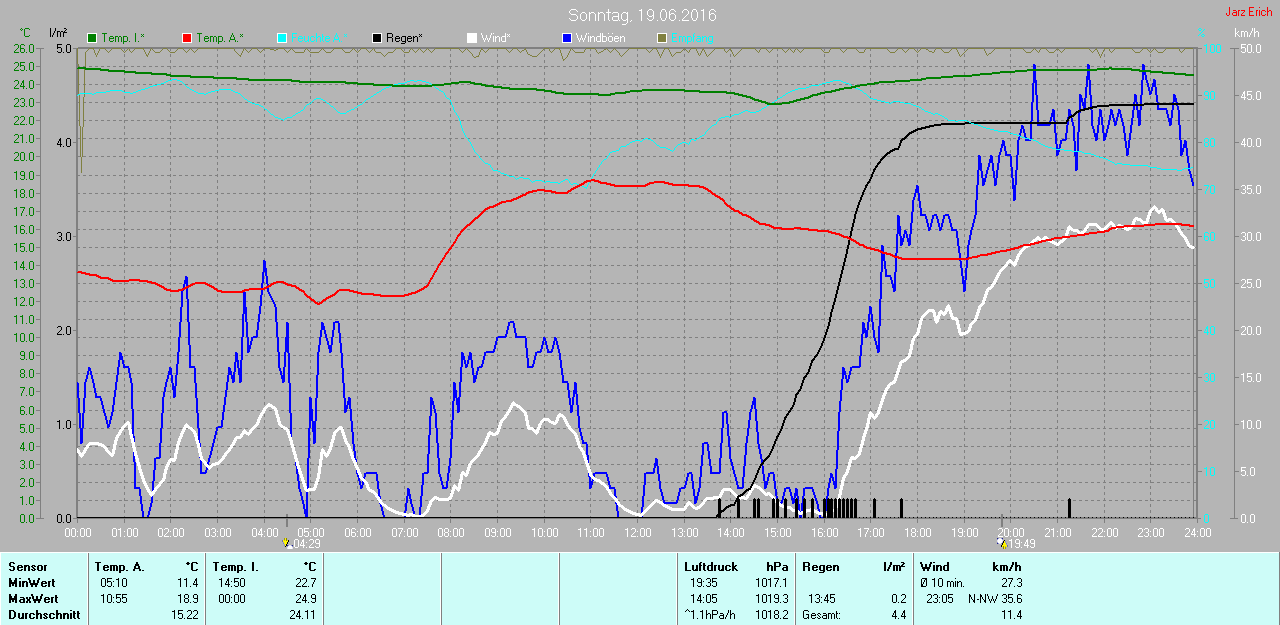
Task: Click the Temp. A. column header
Action: [x=119, y=567]
